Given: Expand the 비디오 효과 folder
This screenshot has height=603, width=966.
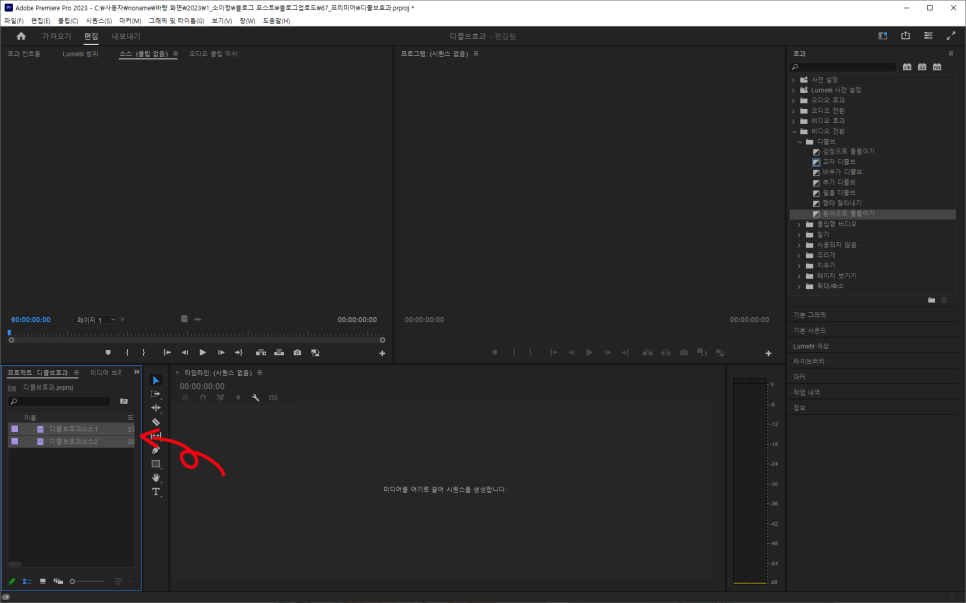Looking at the screenshot, I should pyautogui.click(x=794, y=120).
